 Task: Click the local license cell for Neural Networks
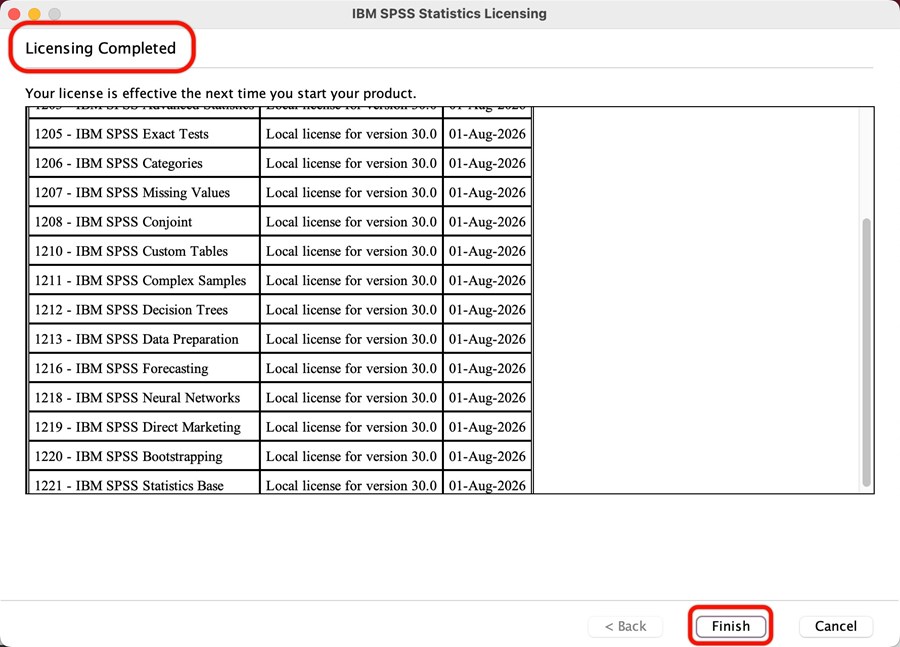(x=351, y=397)
